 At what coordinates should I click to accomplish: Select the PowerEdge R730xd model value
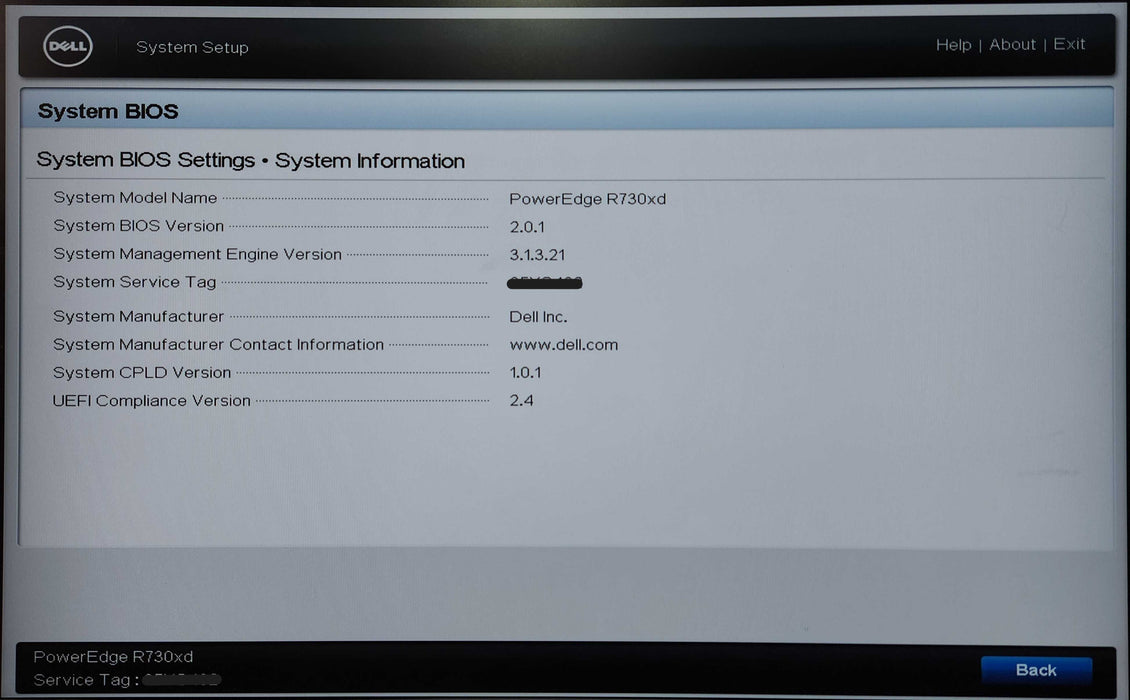point(587,199)
